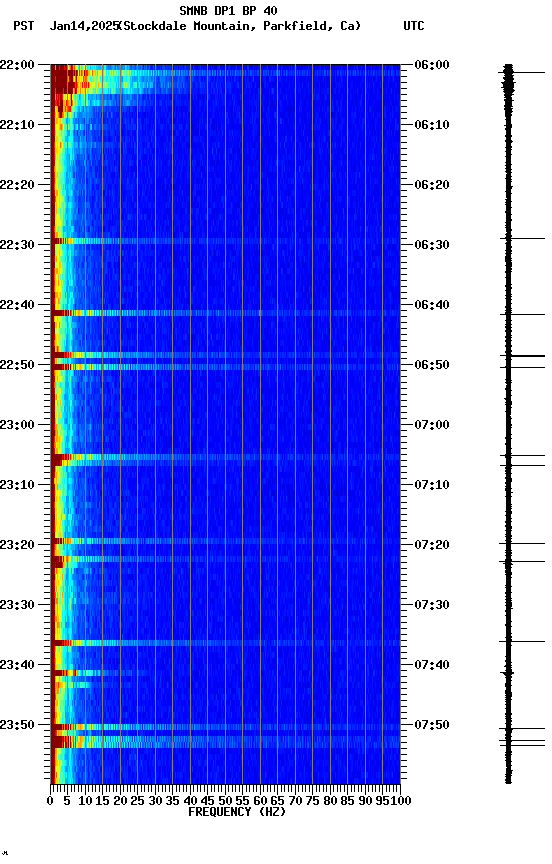Click the "22:10" PST time label

coord(17,125)
